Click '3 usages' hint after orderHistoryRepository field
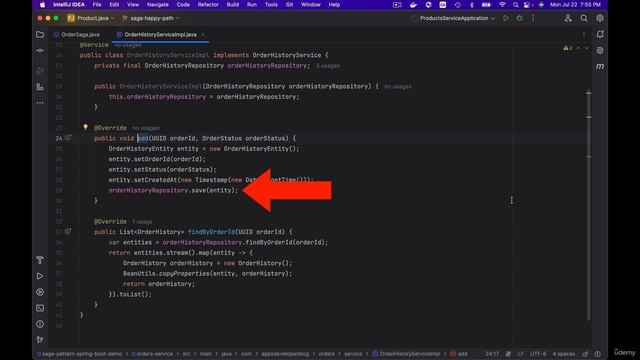Image resolution: width=640 pixels, height=360 pixels. coord(328,66)
